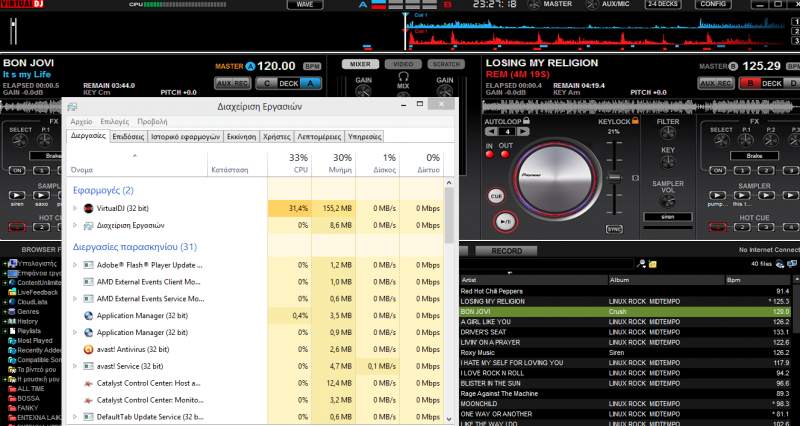Click the avast! Antivirus orange icon

88,349
